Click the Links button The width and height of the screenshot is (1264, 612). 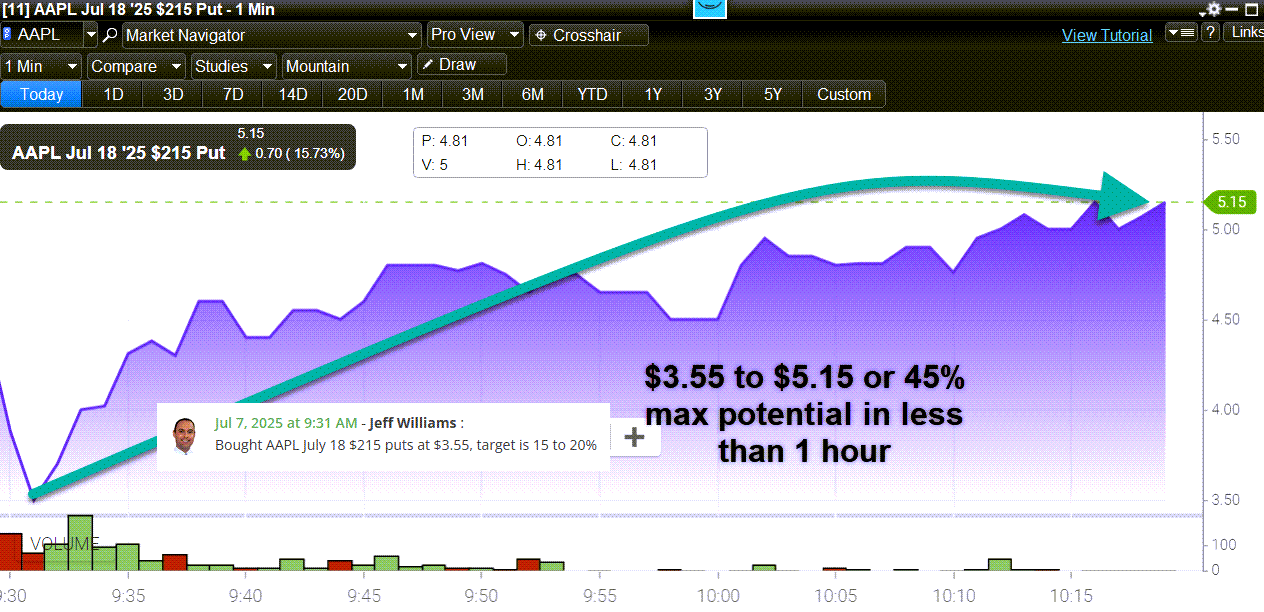coord(1246,33)
